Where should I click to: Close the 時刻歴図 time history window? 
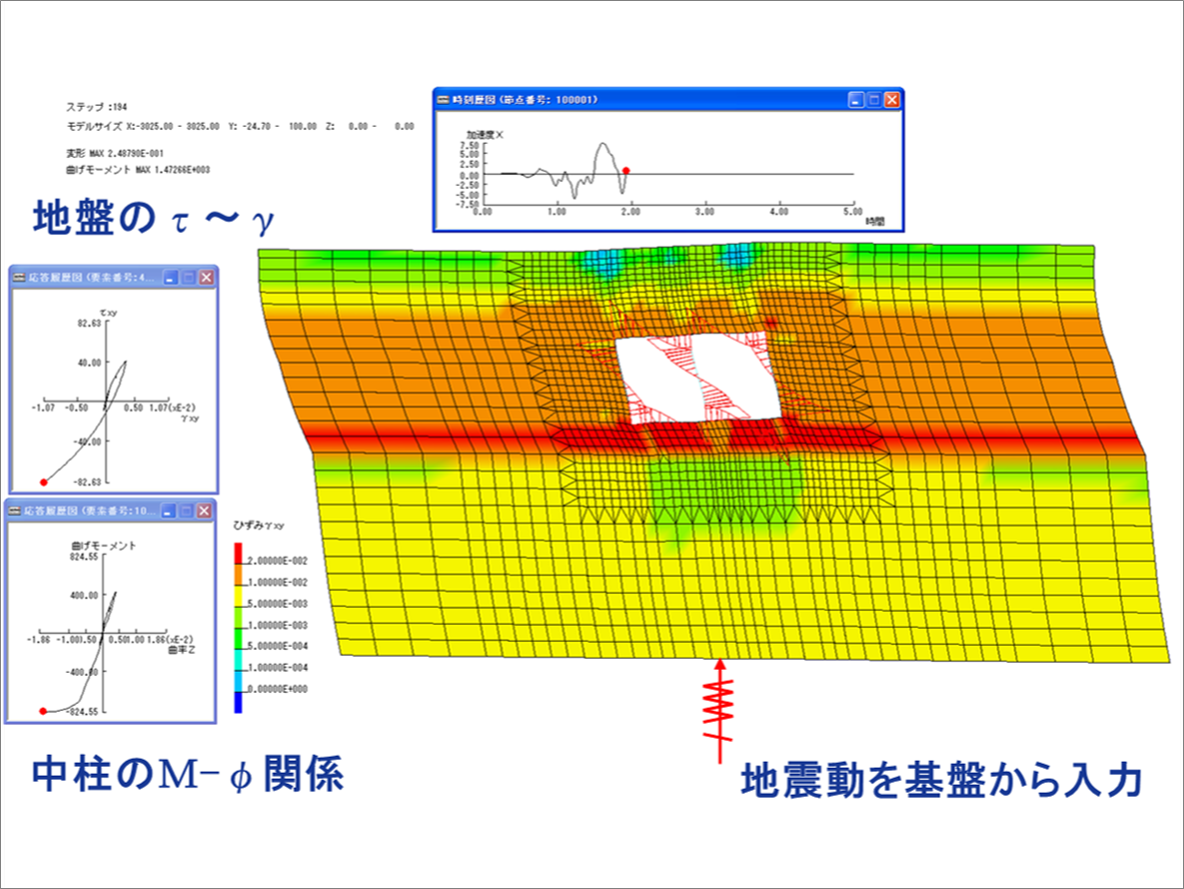point(891,100)
